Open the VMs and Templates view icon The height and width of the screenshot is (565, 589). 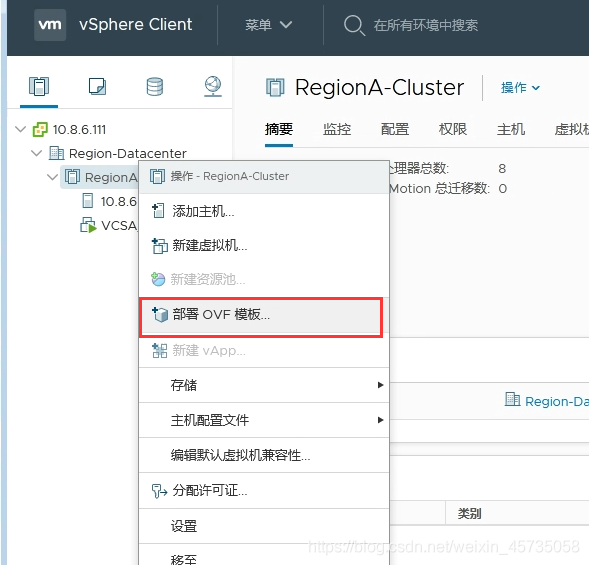[97, 86]
